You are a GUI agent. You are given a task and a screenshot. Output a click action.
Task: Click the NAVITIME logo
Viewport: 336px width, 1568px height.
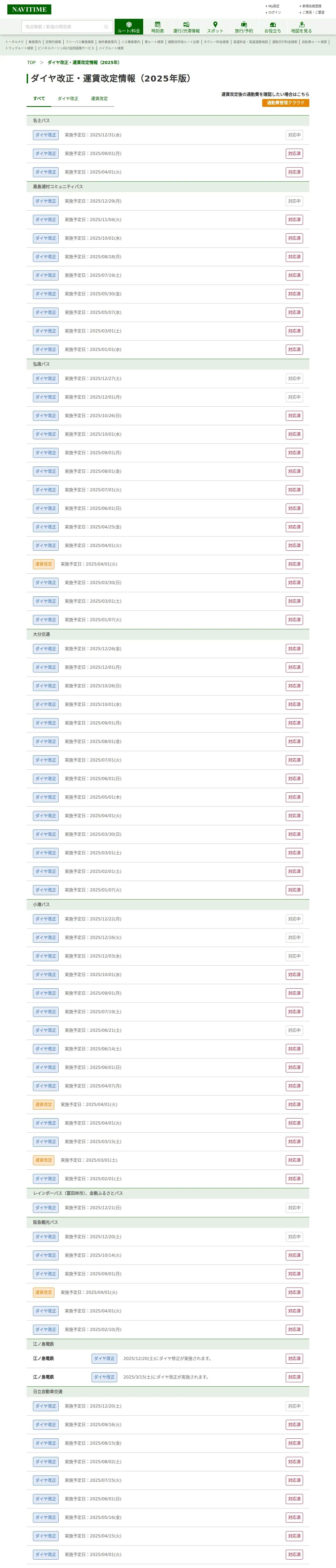point(29,9)
